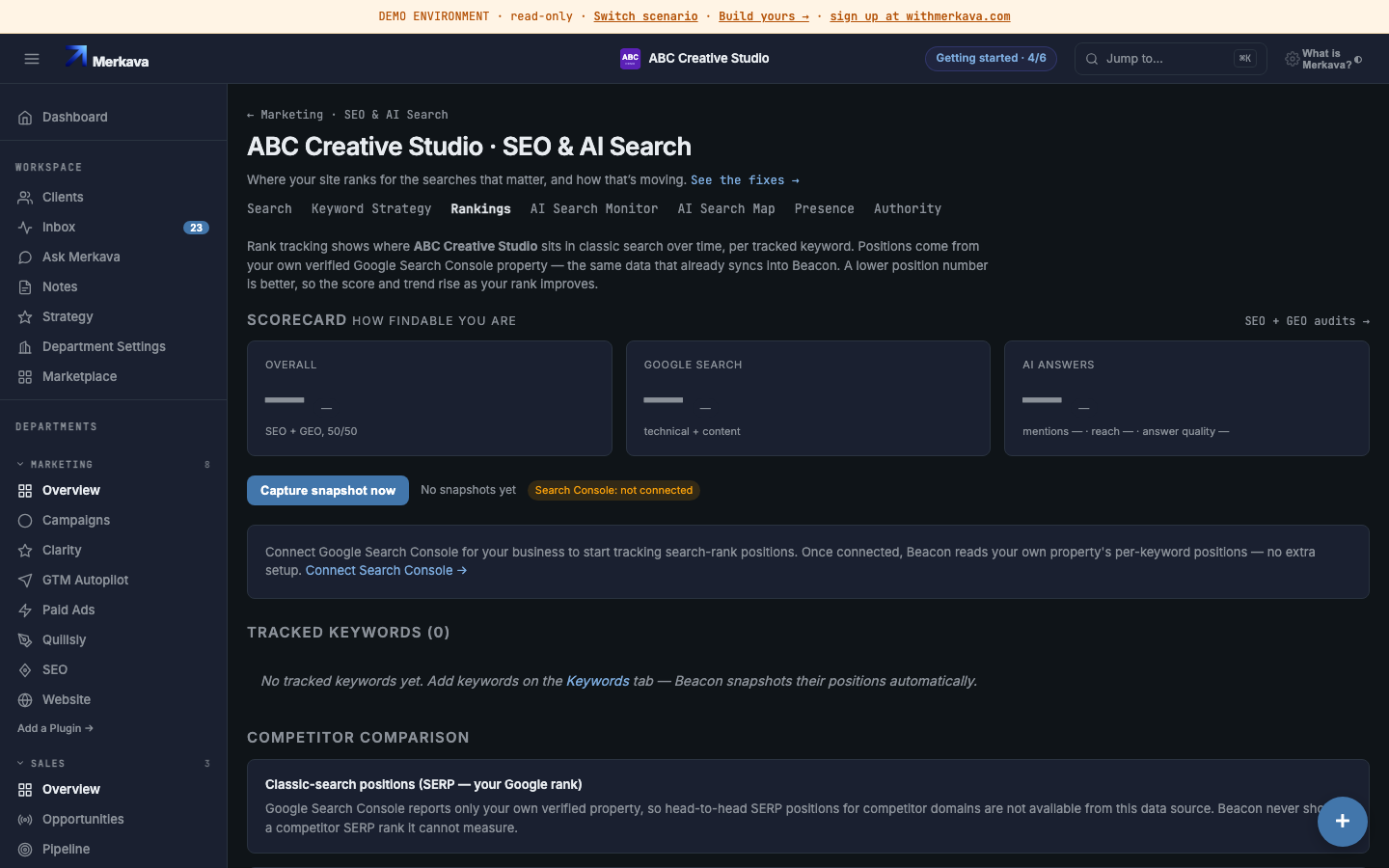The height and width of the screenshot is (868, 1389).
Task: Click the blue plus floating button
Action: tap(1343, 822)
